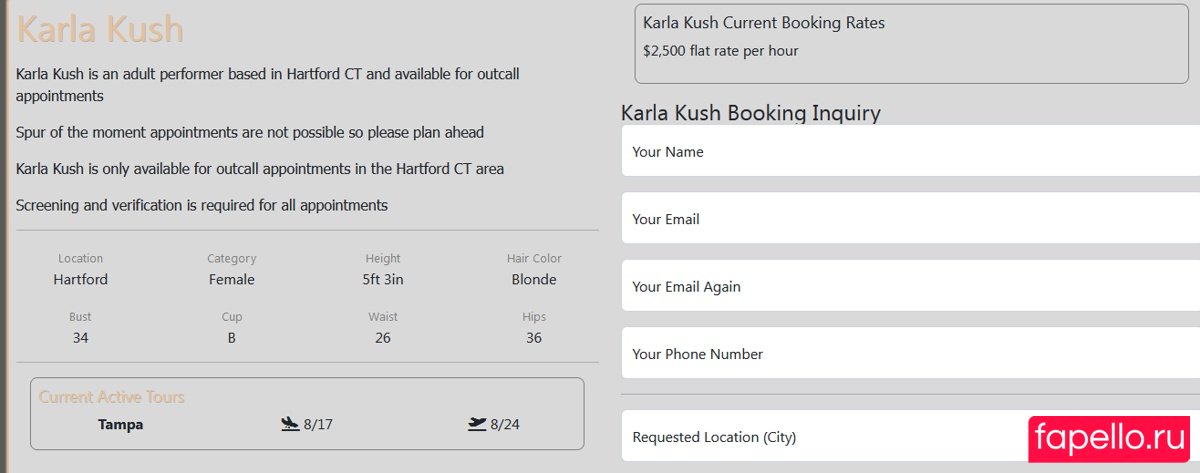The height and width of the screenshot is (473, 1200).
Task: Click the Booking Inquiry form heading
Action: point(750,112)
